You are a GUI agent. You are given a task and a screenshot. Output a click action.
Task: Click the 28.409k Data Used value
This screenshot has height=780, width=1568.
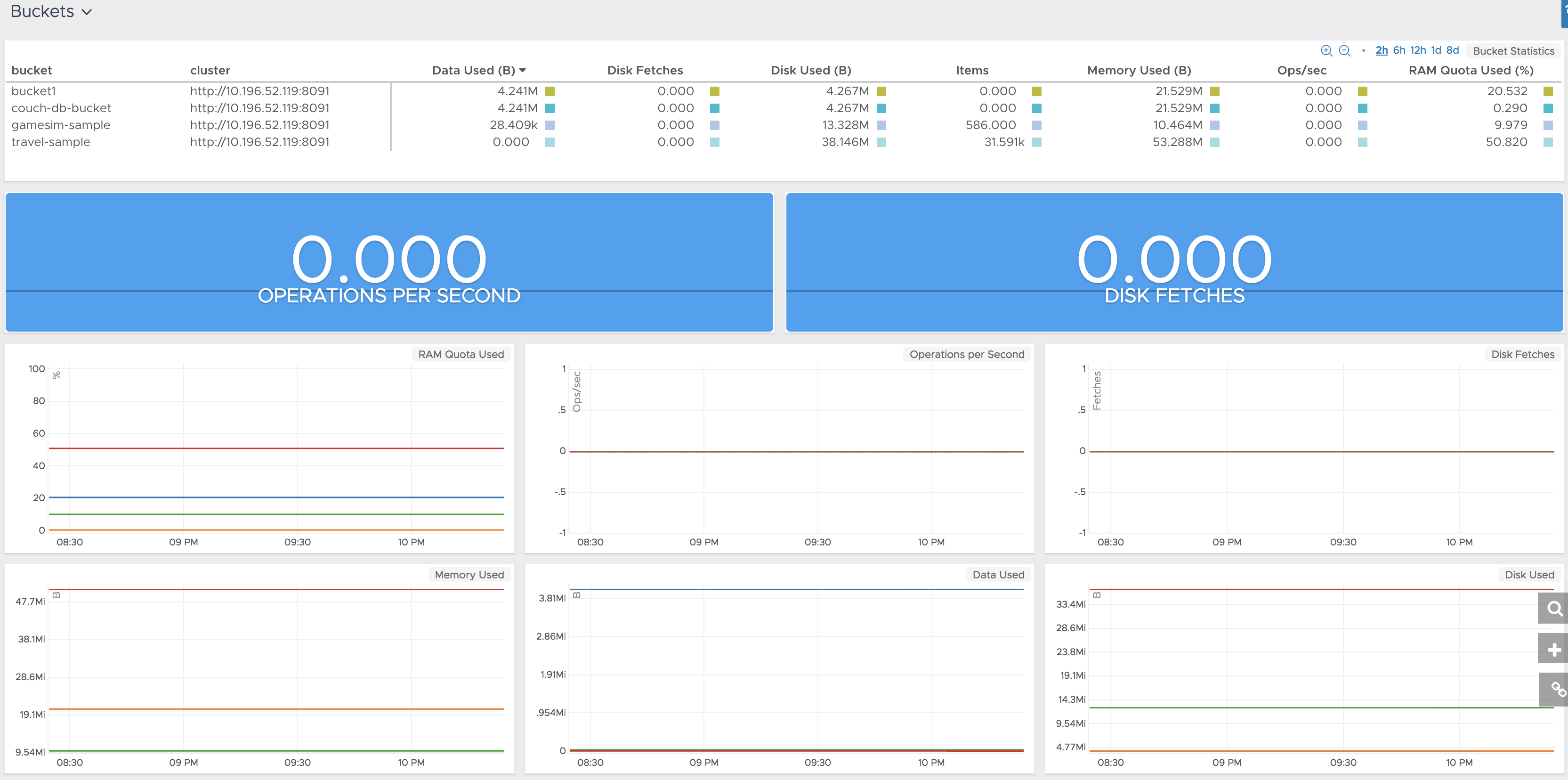coord(513,125)
